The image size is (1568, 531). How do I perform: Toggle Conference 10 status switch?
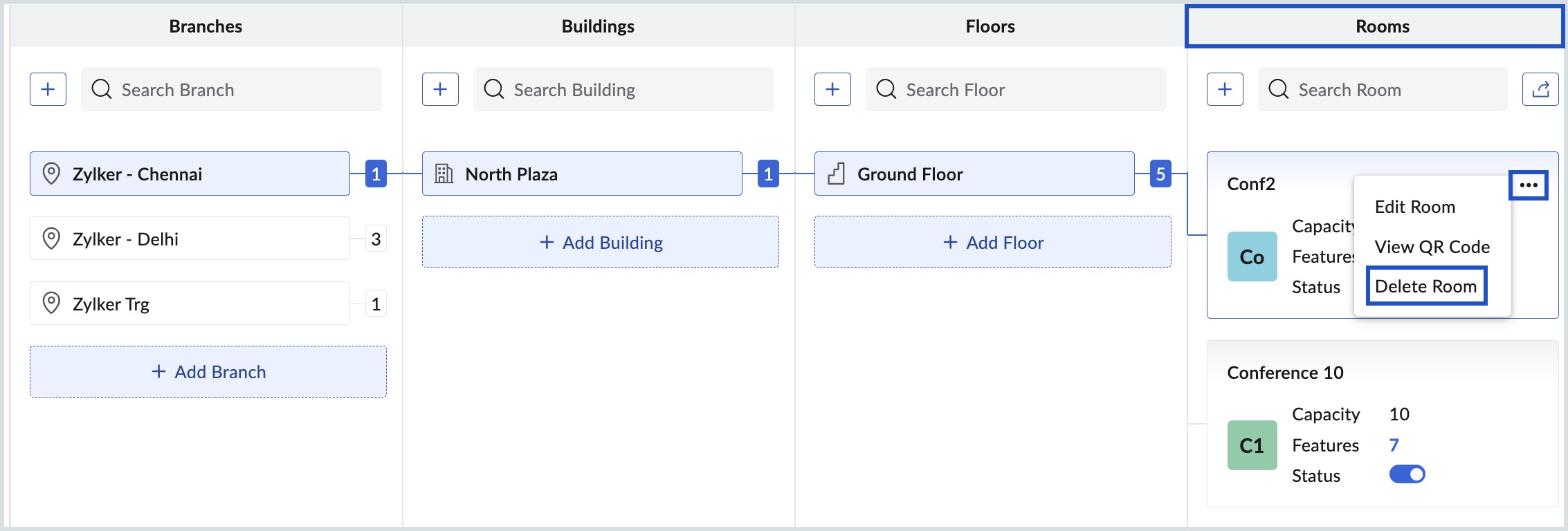coord(1407,474)
